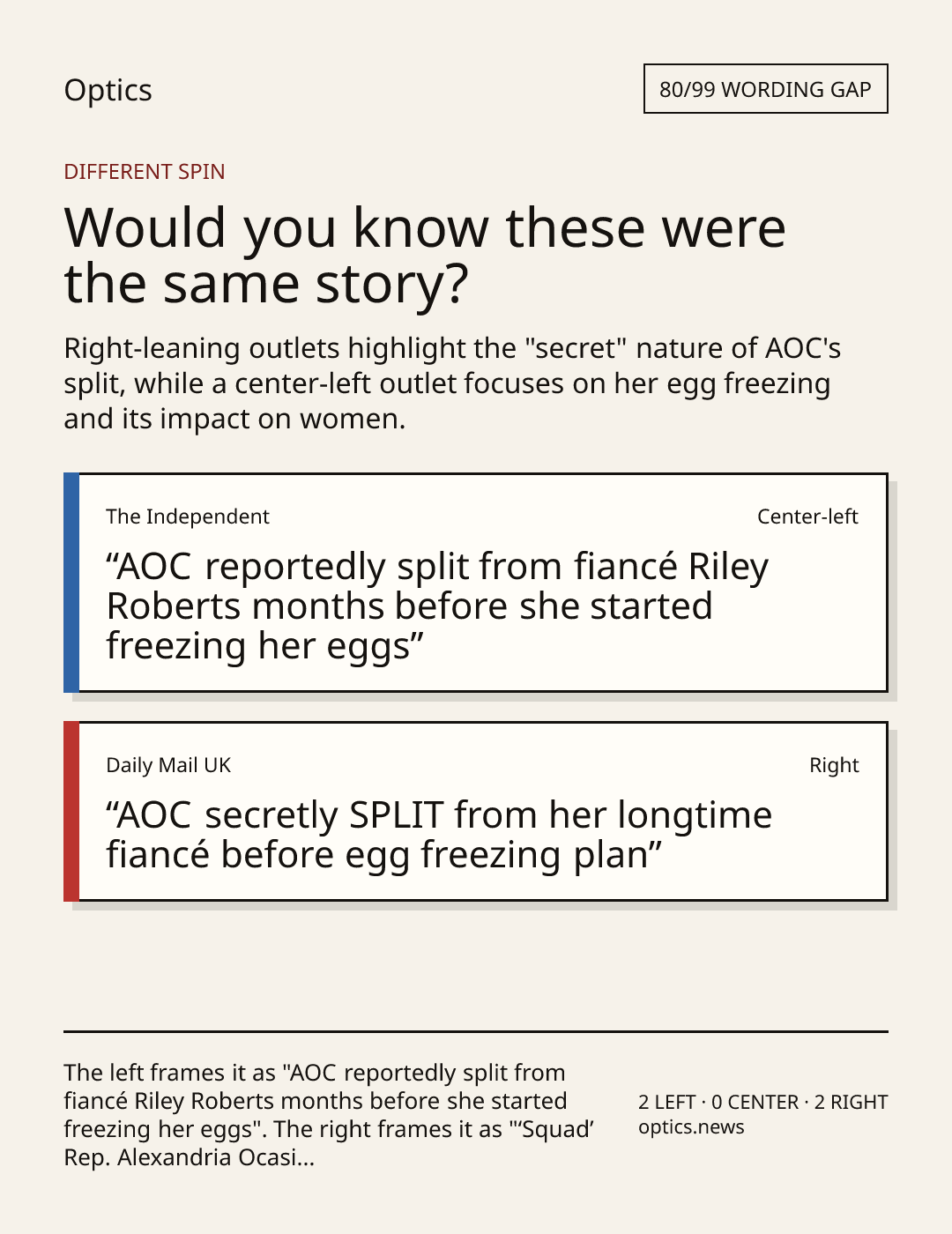
Task: Open The Independent headline card
Action: point(475,583)
